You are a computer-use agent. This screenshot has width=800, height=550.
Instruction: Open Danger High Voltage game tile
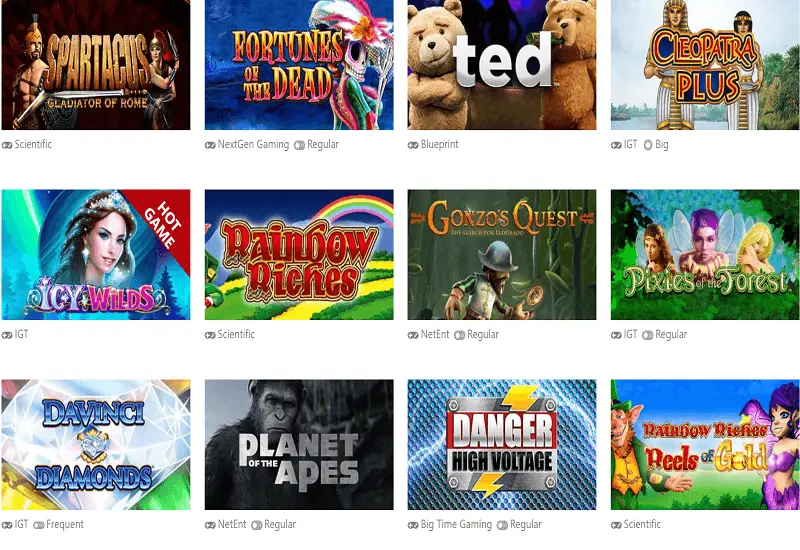[502, 444]
